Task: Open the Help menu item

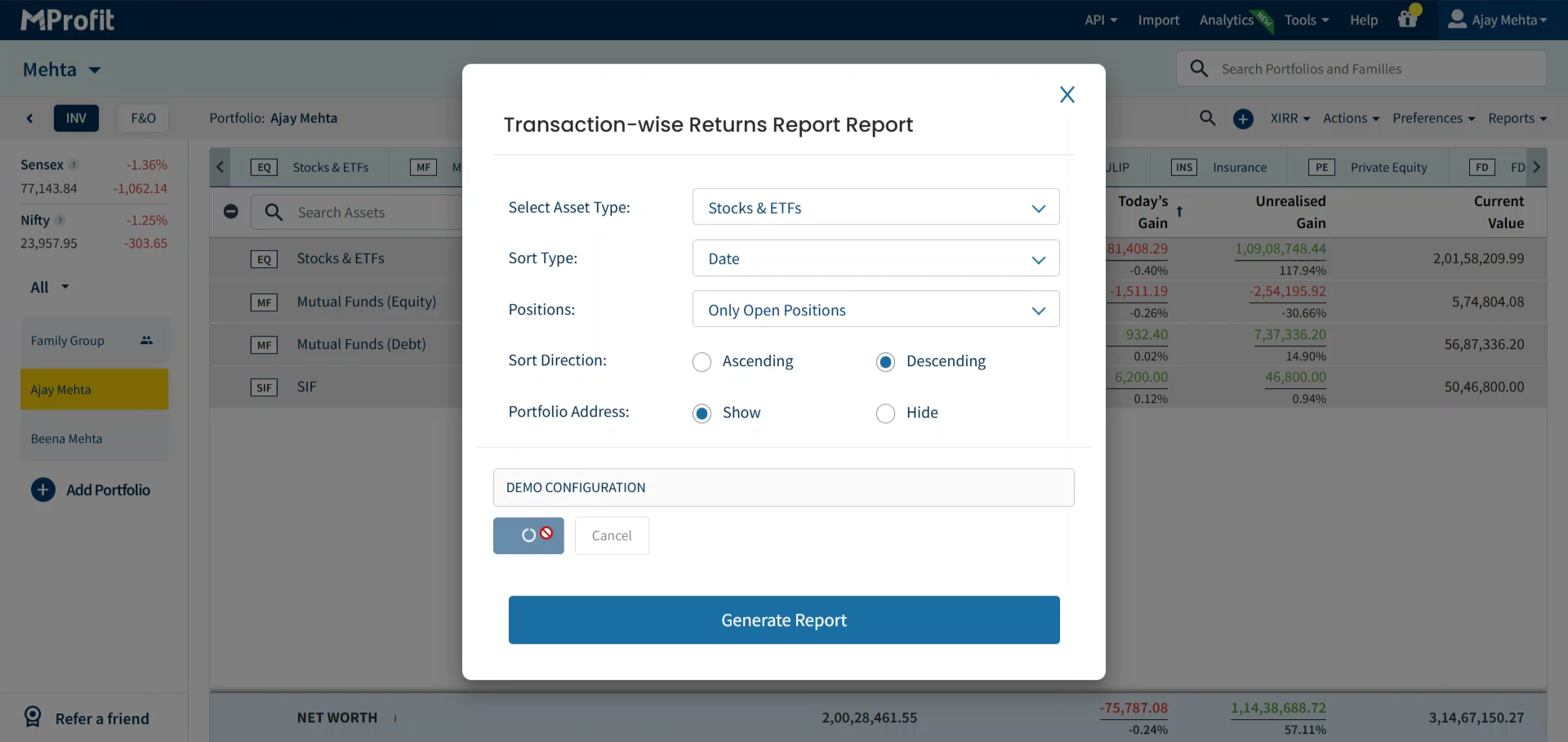Action: tap(1363, 20)
